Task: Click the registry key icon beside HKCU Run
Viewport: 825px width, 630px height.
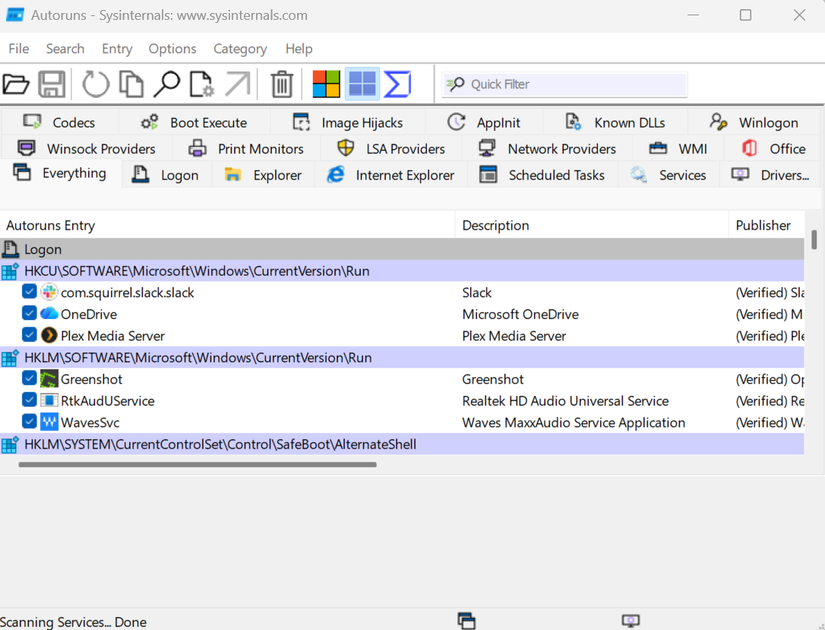Action: tap(12, 270)
